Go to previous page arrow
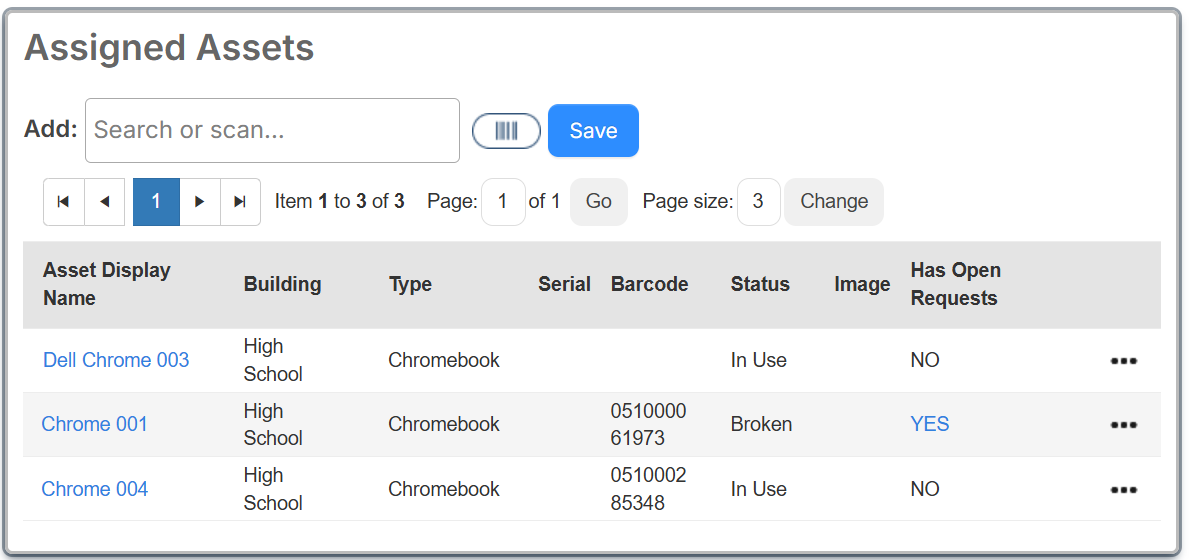 point(105,202)
